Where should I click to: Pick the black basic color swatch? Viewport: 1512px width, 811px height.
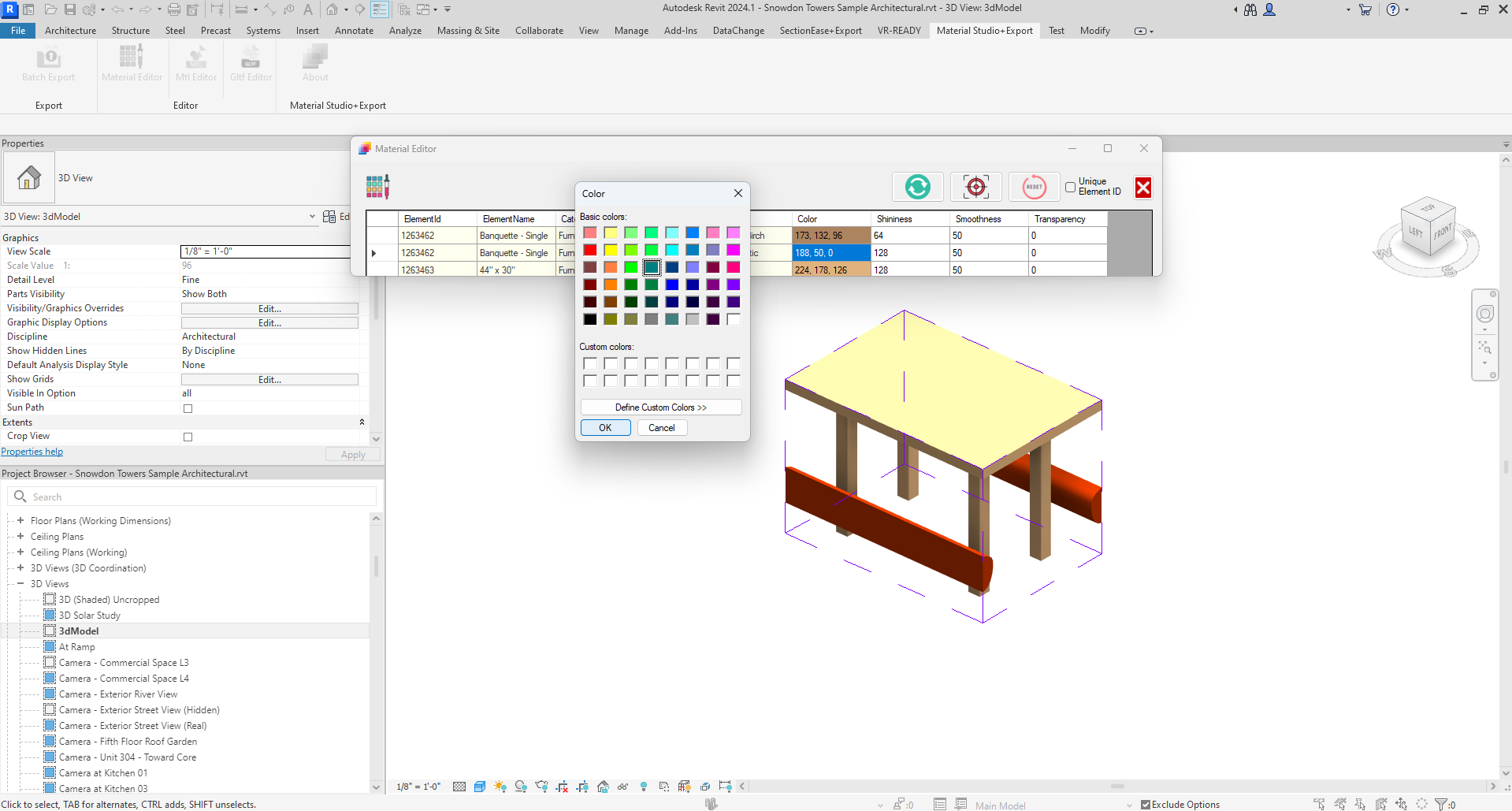coord(590,319)
